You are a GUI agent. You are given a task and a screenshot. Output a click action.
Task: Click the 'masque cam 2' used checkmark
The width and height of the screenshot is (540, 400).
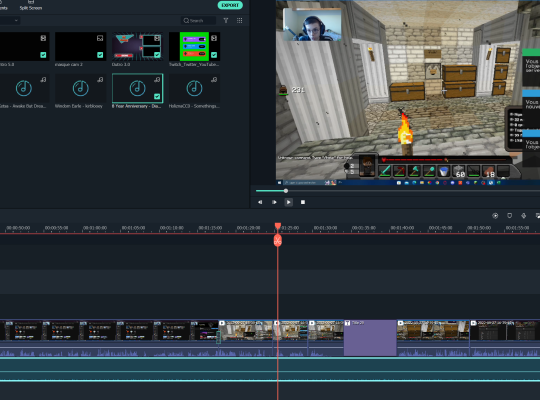point(100,55)
